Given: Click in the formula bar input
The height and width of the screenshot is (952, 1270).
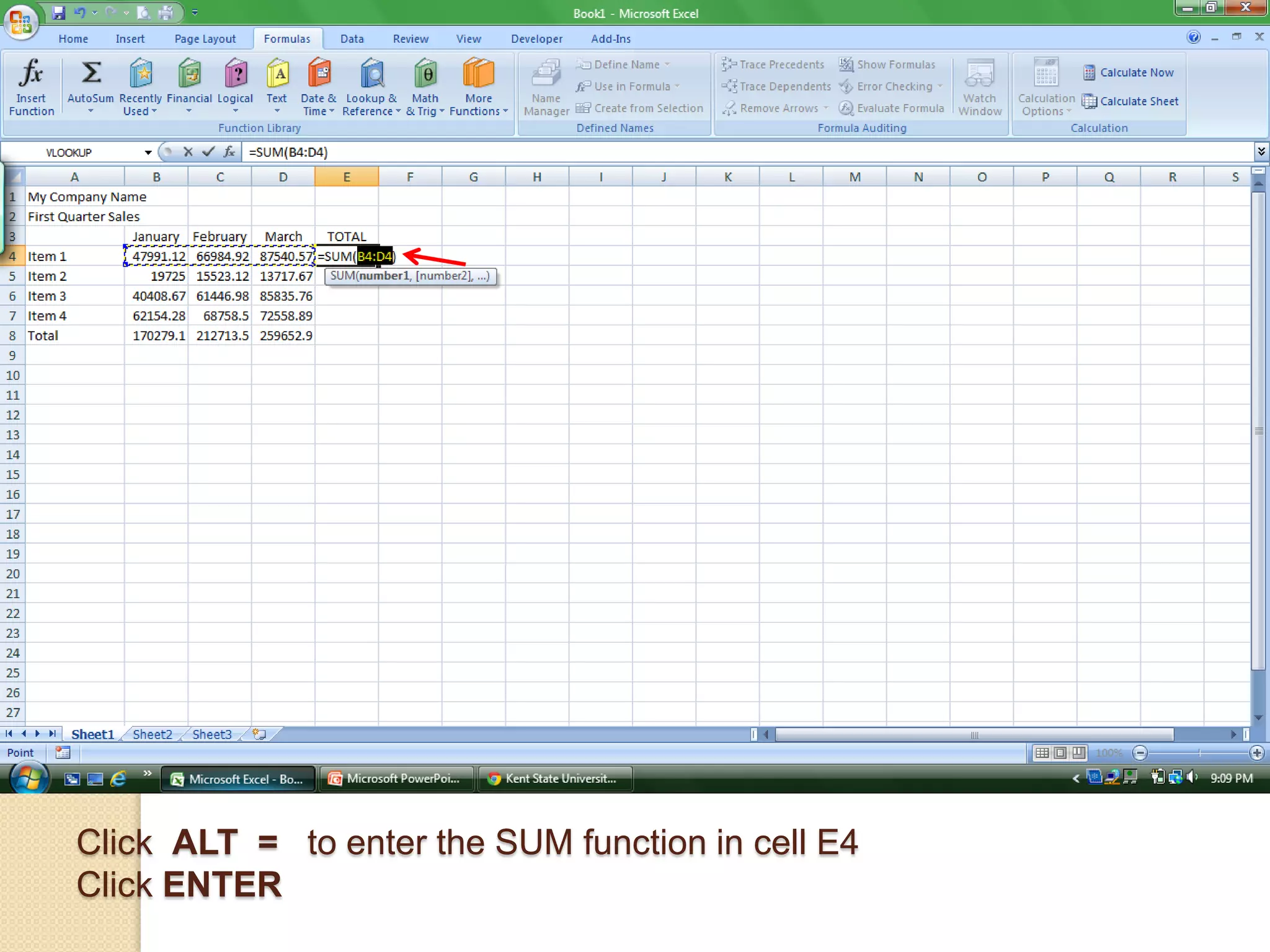Looking at the screenshot, I should 747,152.
